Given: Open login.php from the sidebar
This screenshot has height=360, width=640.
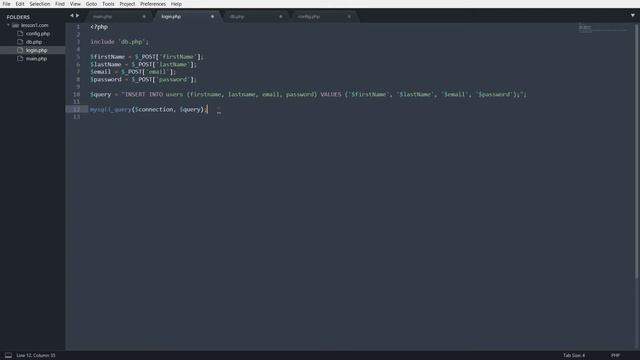Looking at the screenshot, I should coord(37,50).
